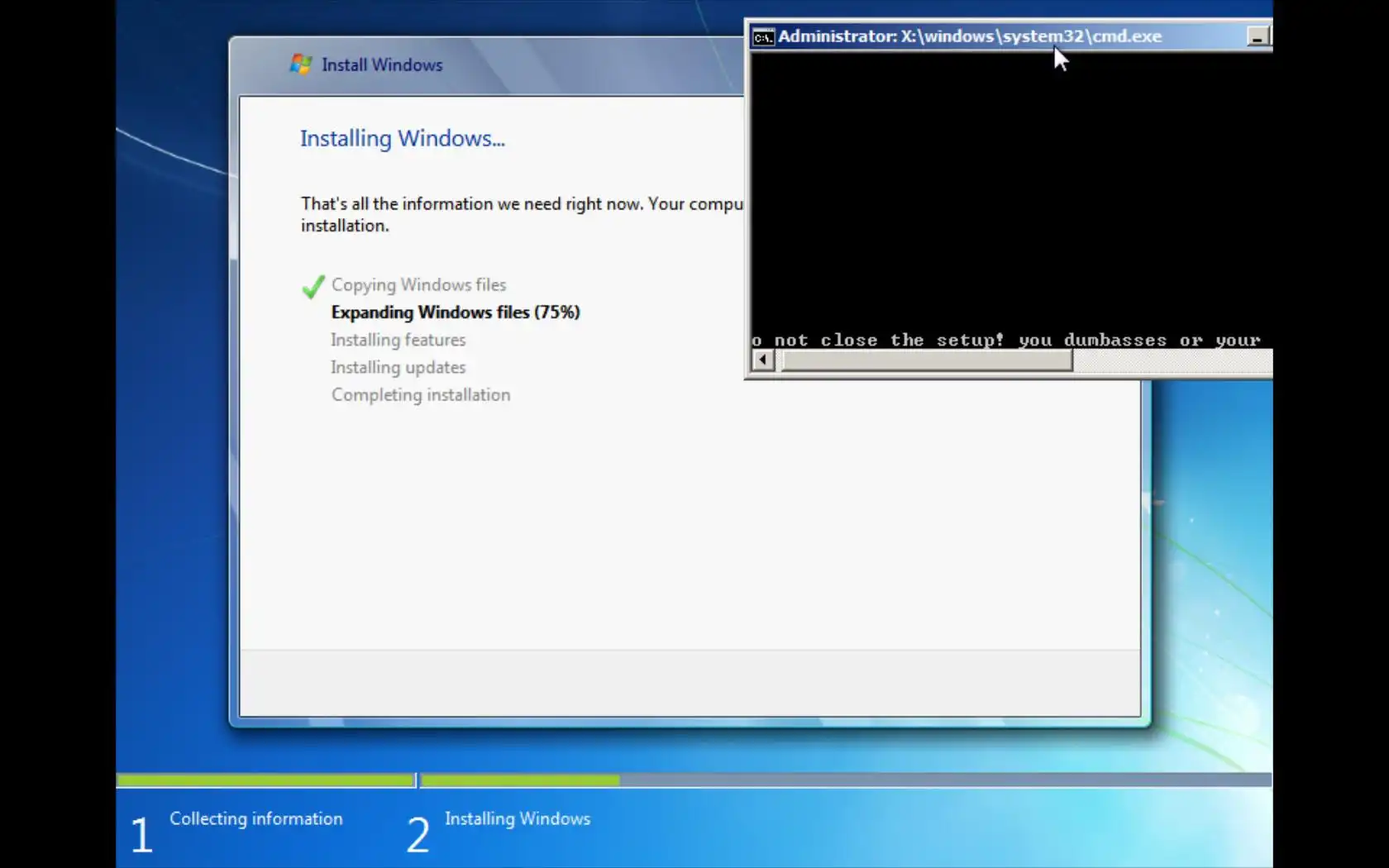The height and width of the screenshot is (868, 1389).
Task: Click the Installing Windows stage progress bar
Action: pyautogui.click(x=846, y=780)
